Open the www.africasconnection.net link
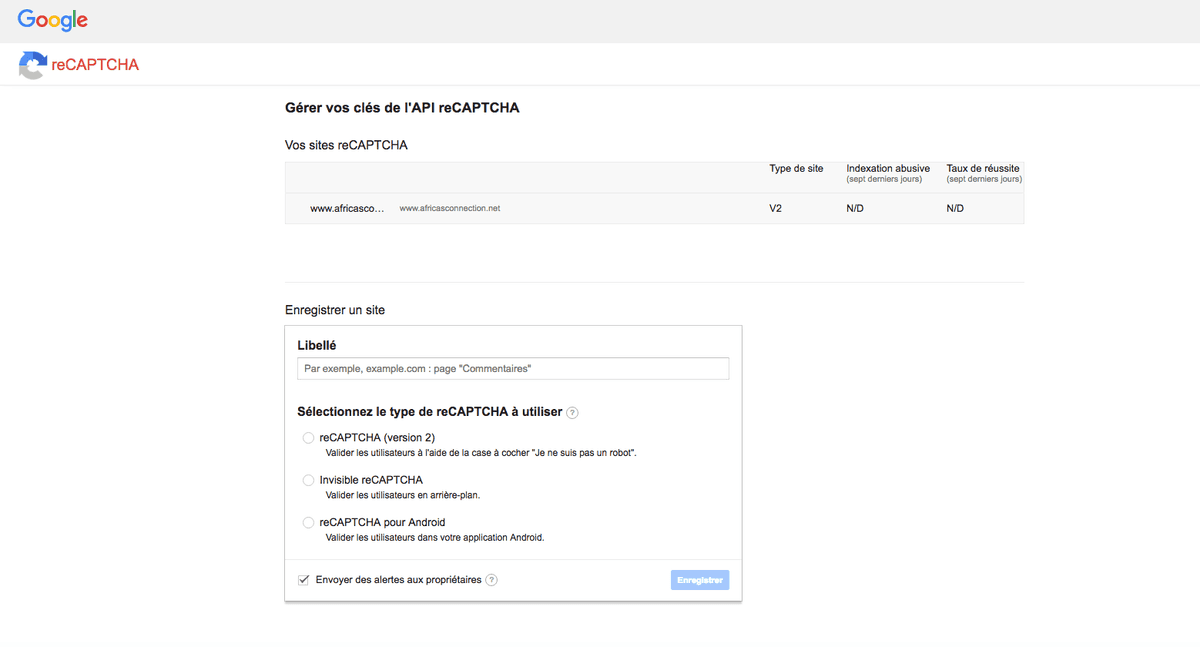The width and height of the screenshot is (1200, 647). pyautogui.click(x=449, y=208)
